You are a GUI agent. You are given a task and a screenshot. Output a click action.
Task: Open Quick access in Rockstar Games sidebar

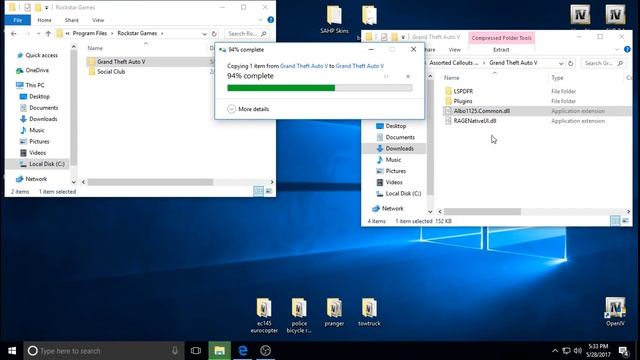pyautogui.click(x=41, y=55)
